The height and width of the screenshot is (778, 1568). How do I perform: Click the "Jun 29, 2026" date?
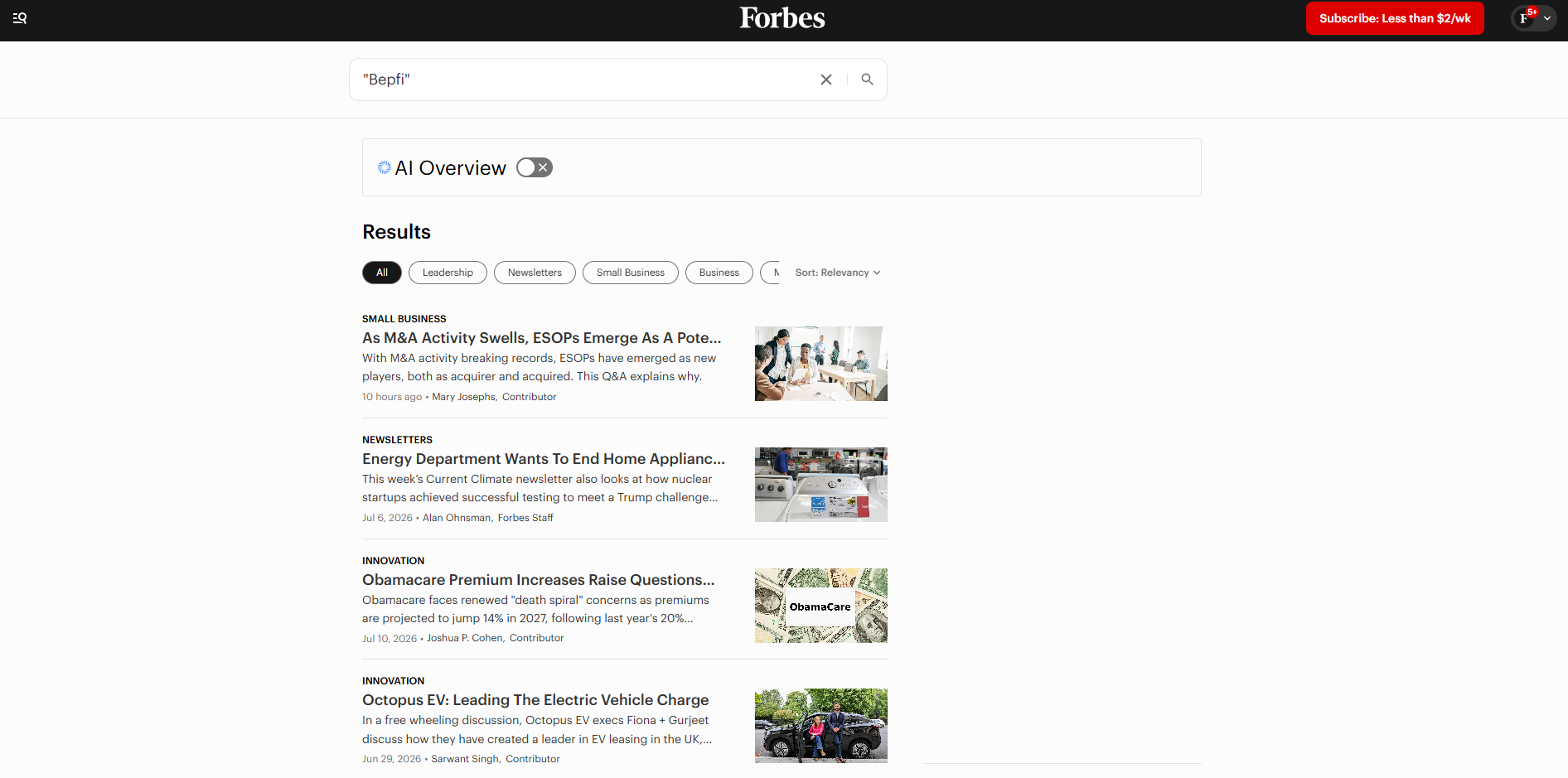pos(391,759)
